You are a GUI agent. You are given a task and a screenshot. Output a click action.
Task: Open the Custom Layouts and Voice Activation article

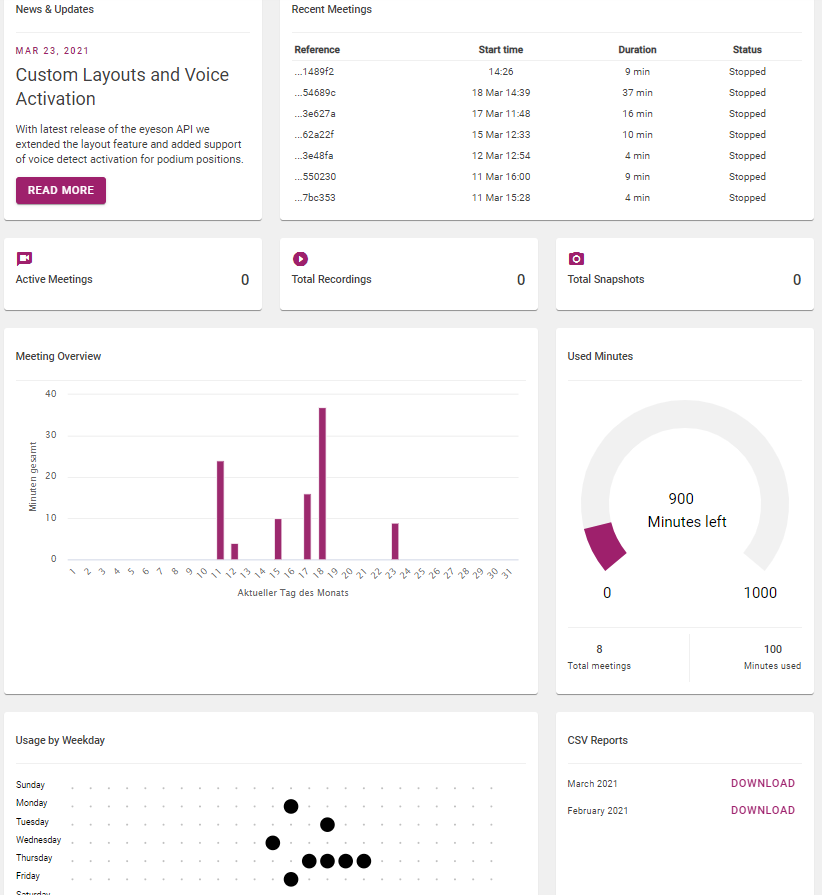point(121,86)
